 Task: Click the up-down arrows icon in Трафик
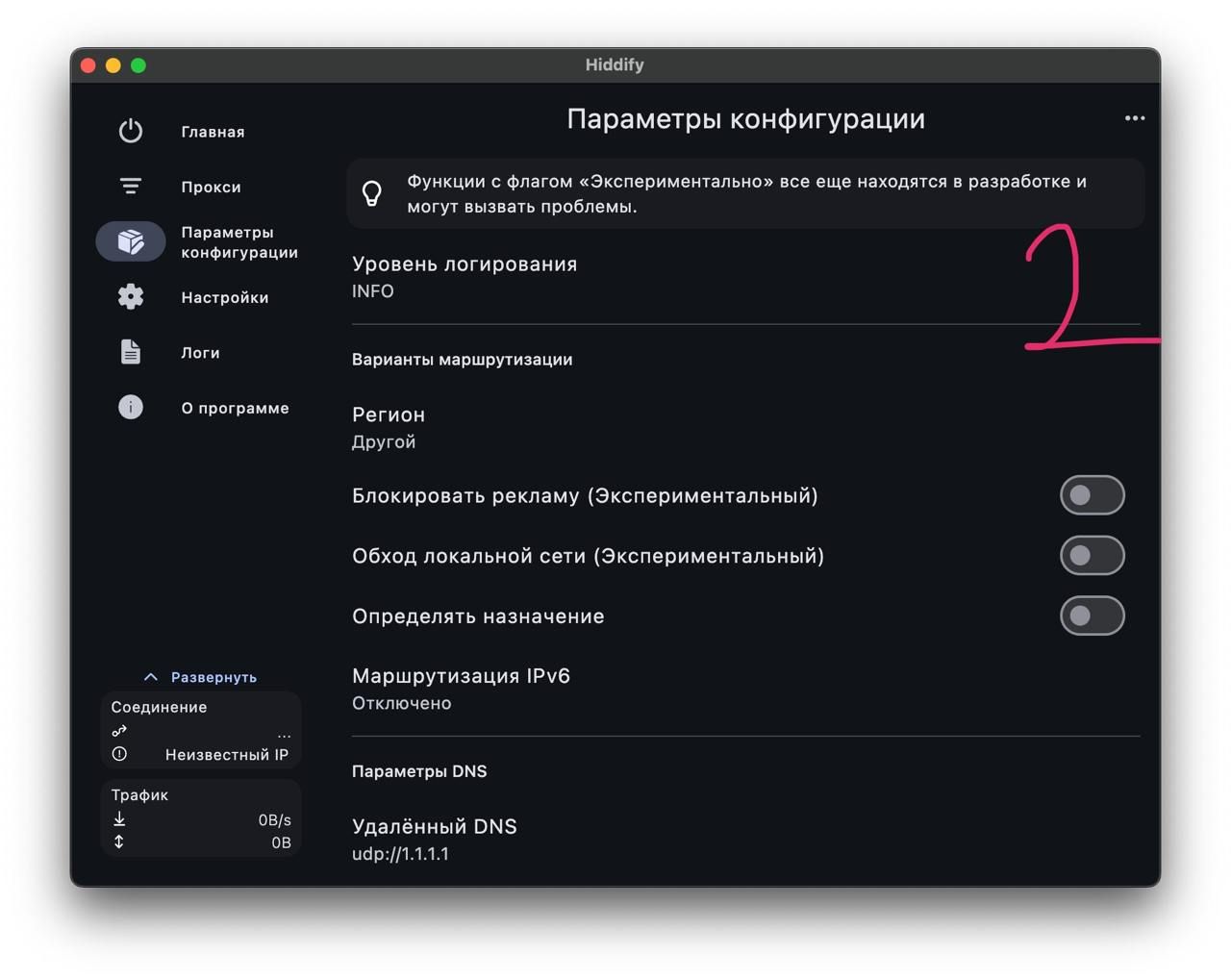pos(119,842)
